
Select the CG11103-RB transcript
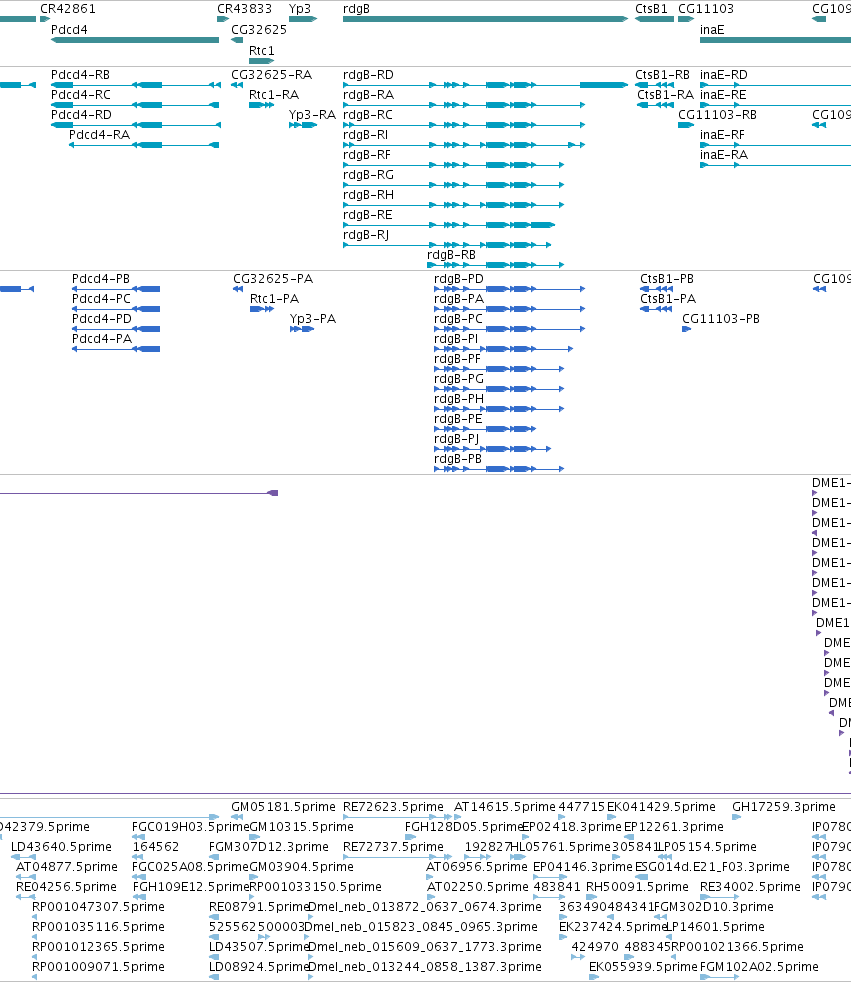686,125
